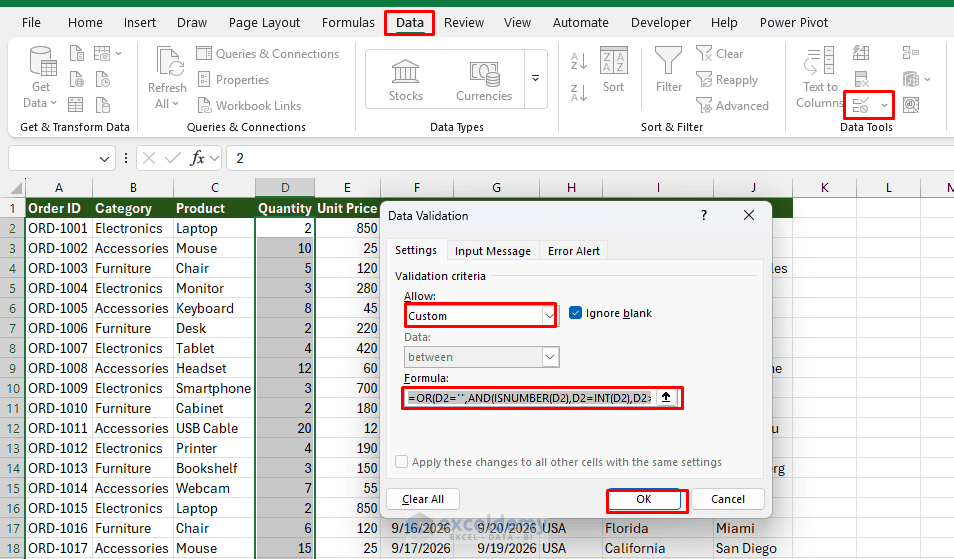Image resolution: width=954 pixels, height=559 pixels.
Task: Open connection Properties
Action: tap(233, 80)
